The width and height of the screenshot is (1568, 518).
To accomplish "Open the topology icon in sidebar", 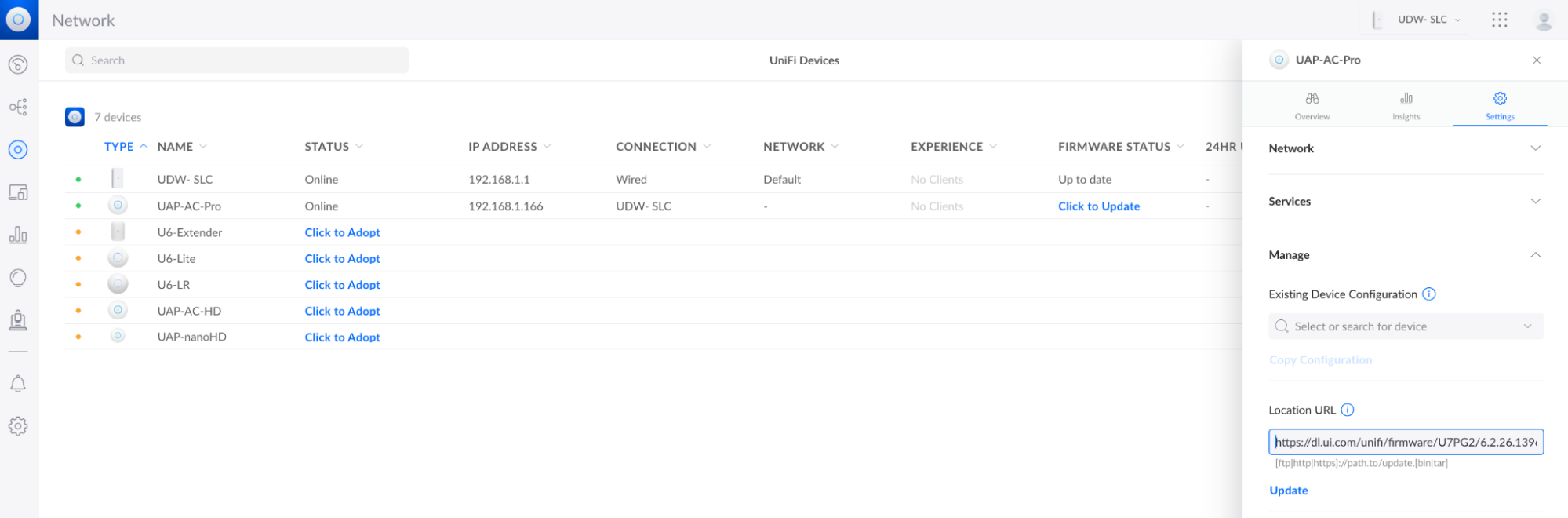I will (x=18, y=107).
